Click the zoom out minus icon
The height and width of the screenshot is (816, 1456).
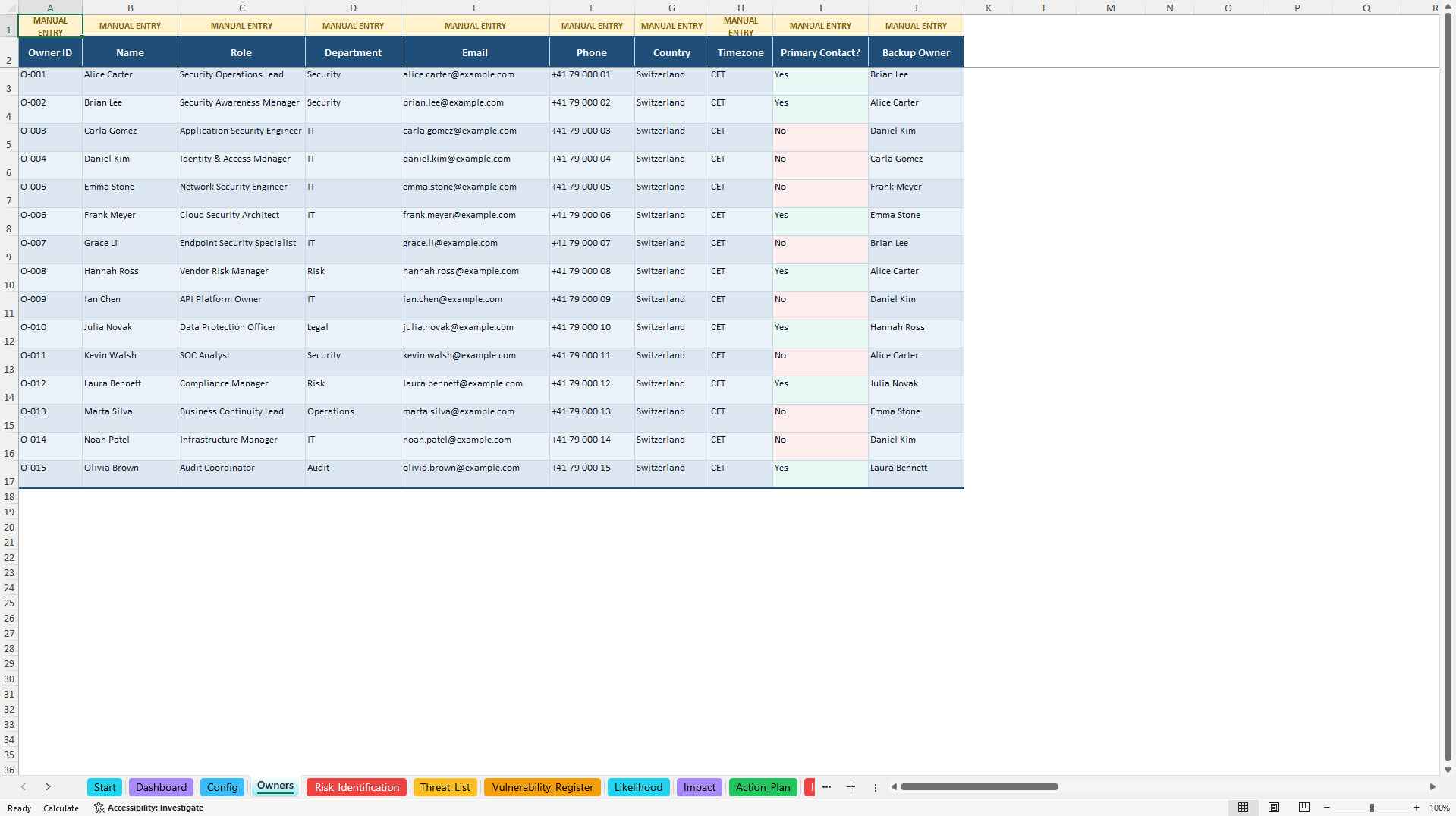click(x=1327, y=808)
